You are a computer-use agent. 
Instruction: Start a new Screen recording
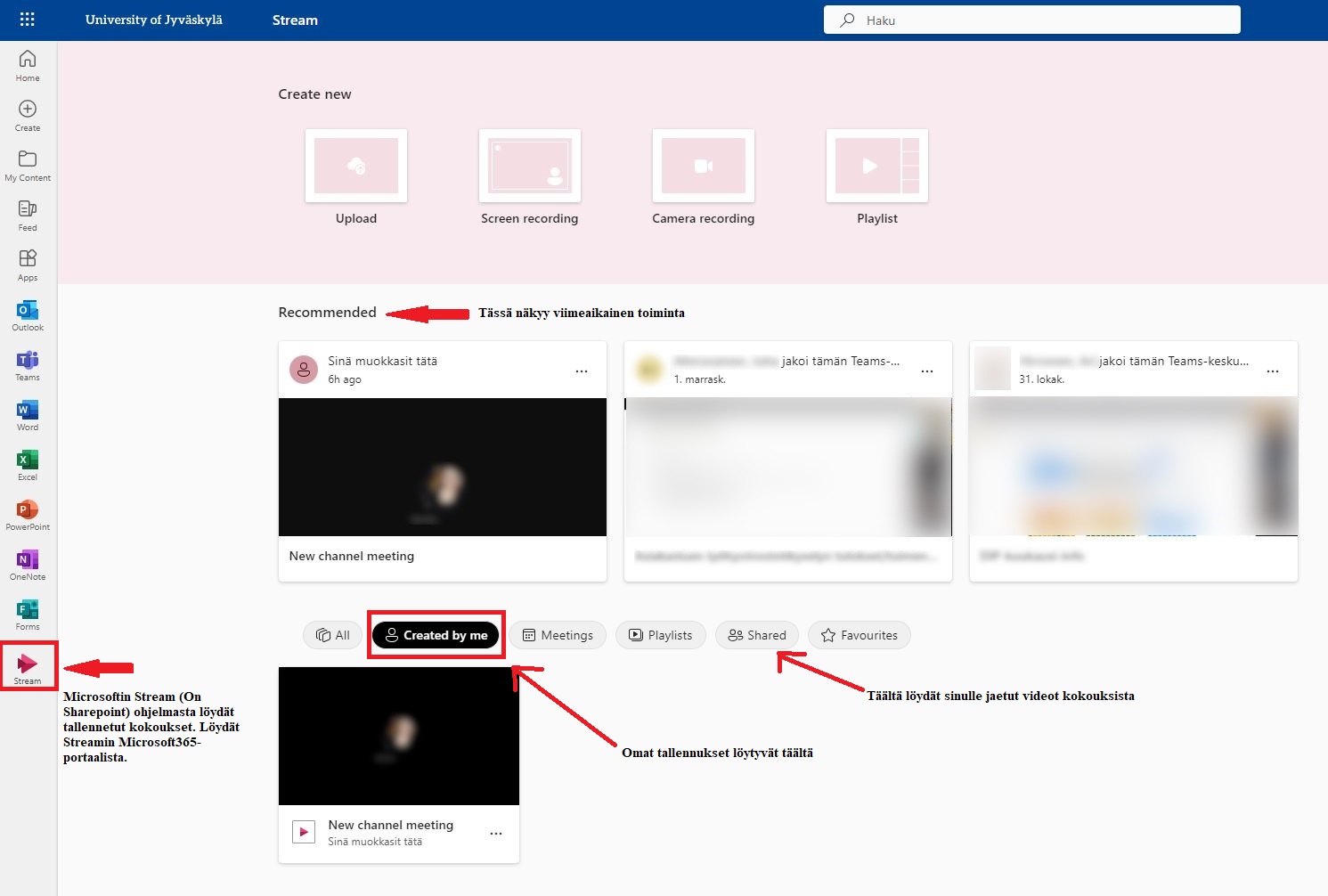point(529,177)
